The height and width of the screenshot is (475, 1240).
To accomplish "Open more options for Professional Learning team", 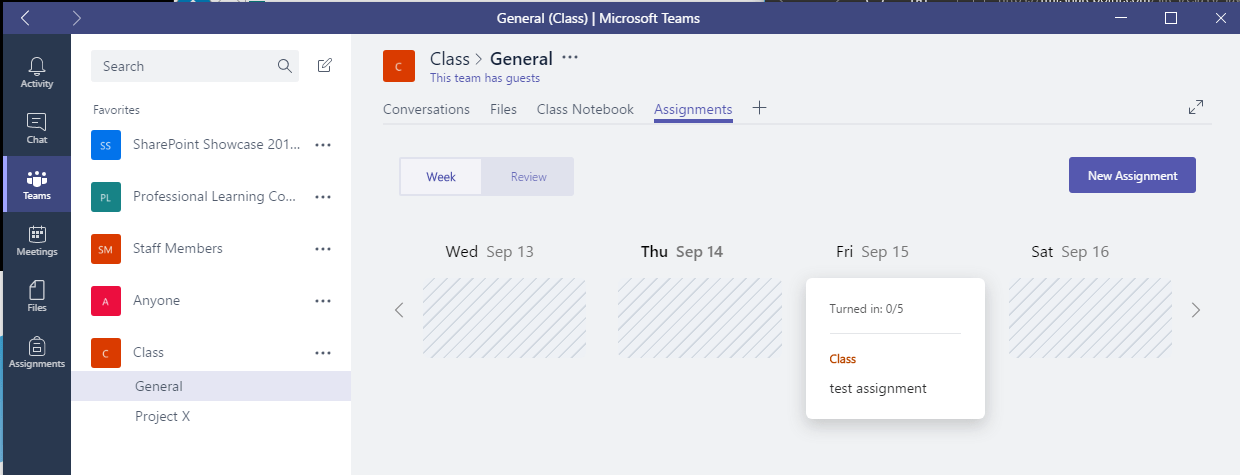I will click(x=323, y=197).
